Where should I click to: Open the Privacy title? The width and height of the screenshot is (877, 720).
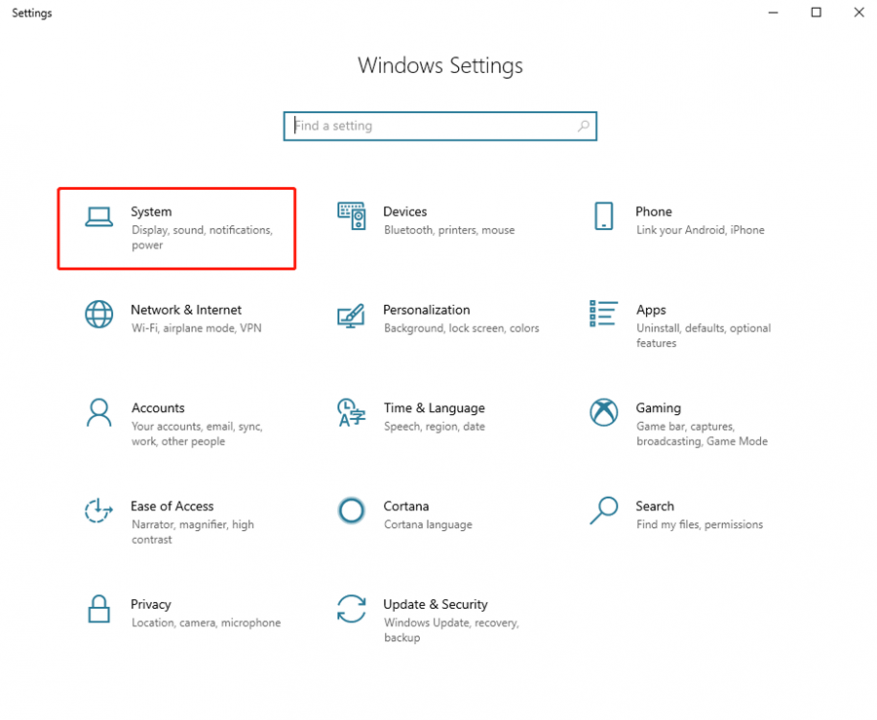pos(151,605)
